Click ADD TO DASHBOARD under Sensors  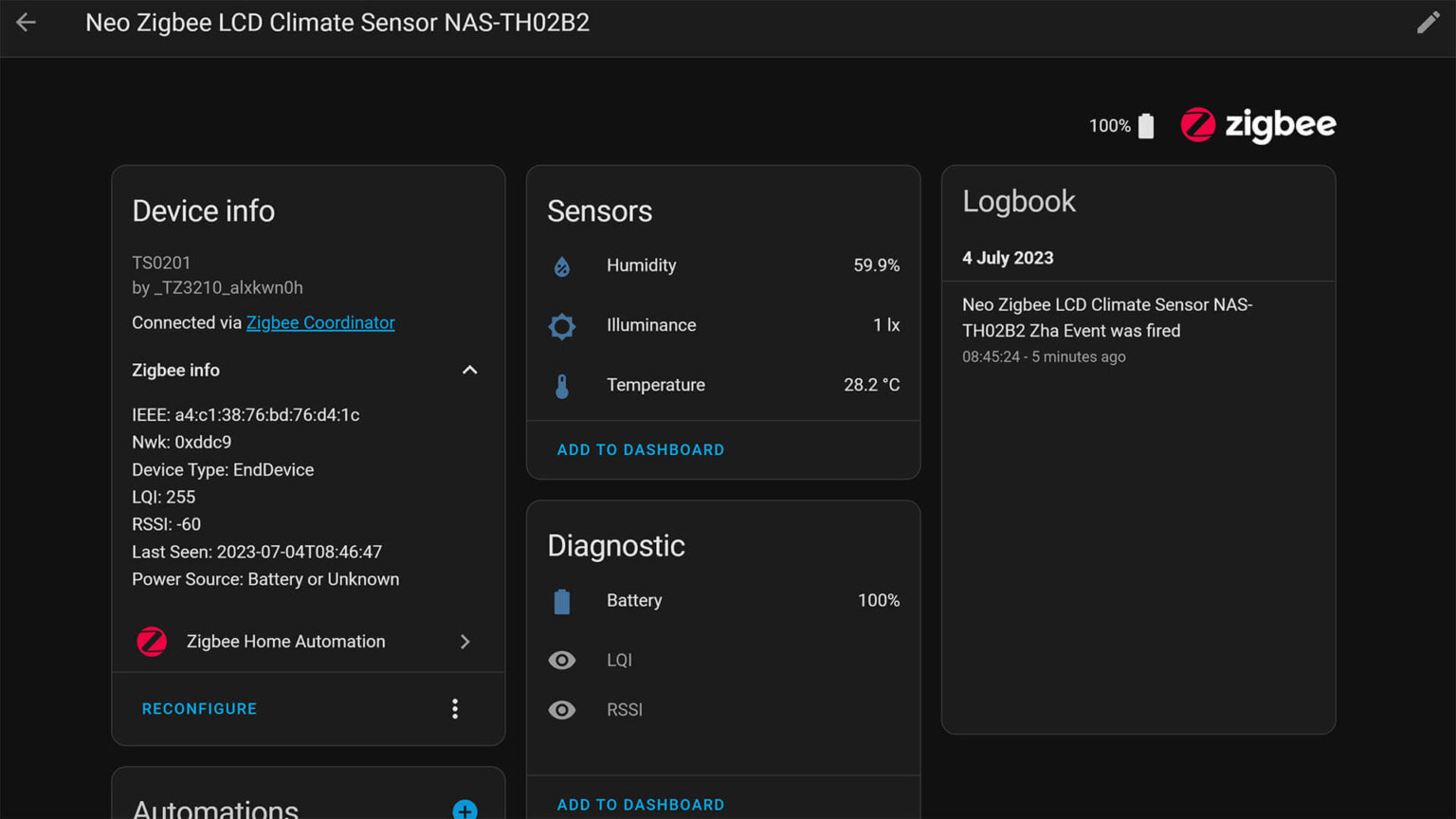(640, 449)
